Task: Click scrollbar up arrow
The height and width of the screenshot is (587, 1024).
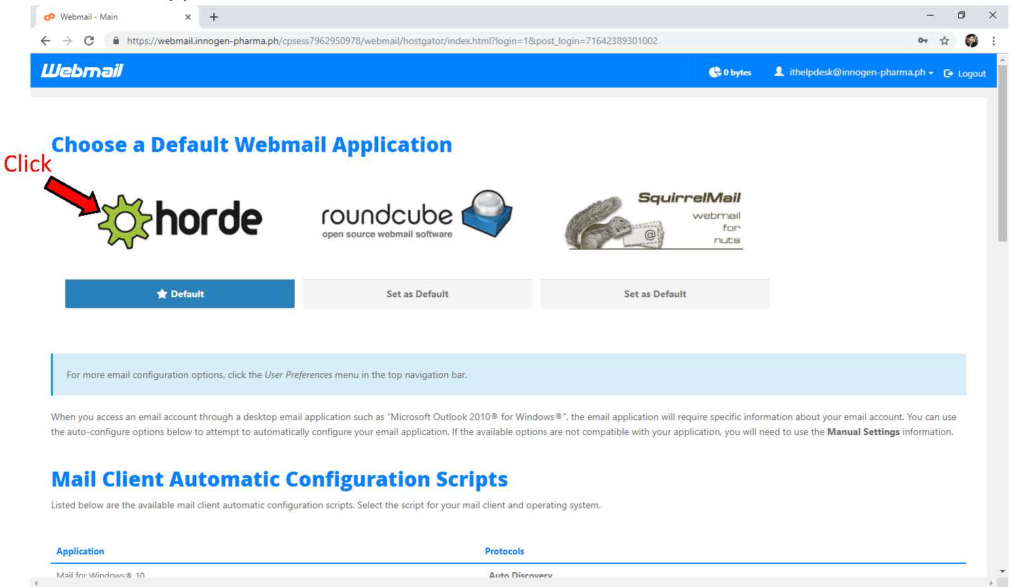Action: tap(1002, 59)
